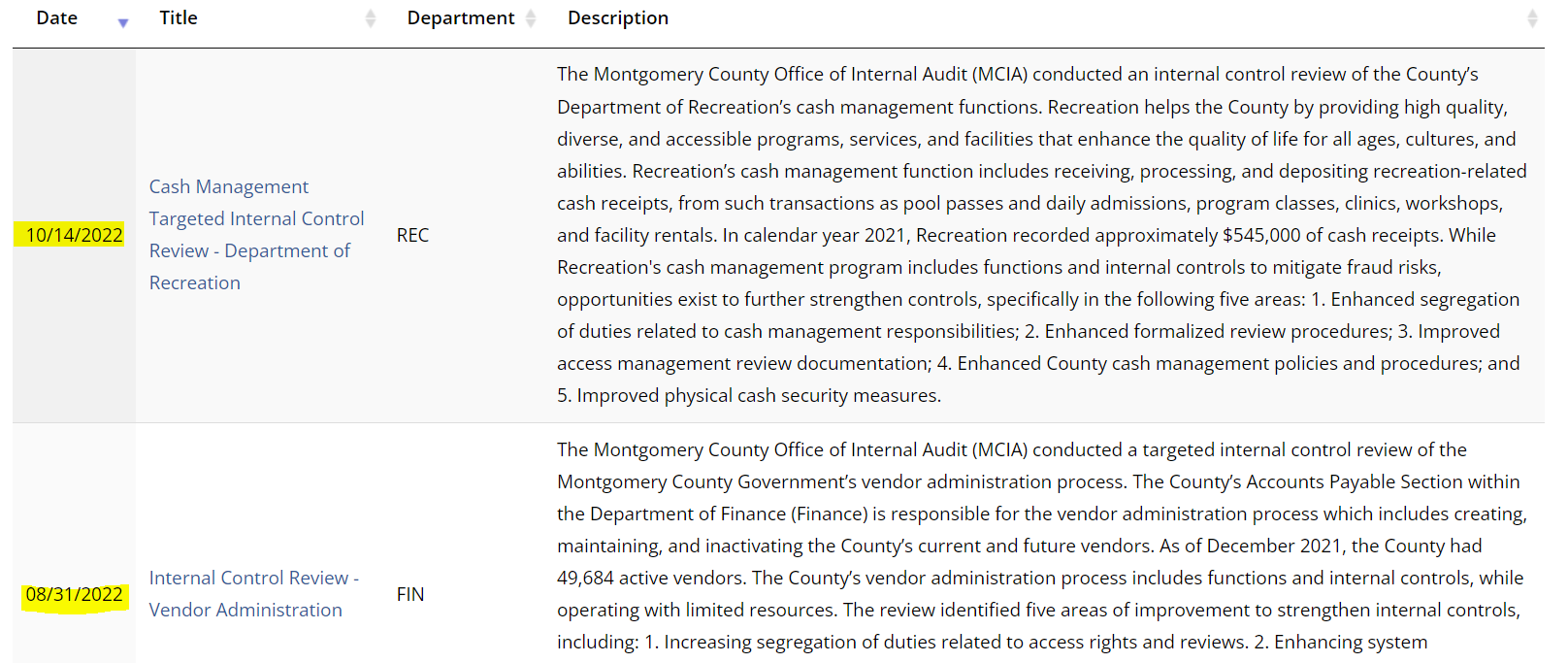Click the highlighted 08/31/2022 date cell

[x=74, y=594]
